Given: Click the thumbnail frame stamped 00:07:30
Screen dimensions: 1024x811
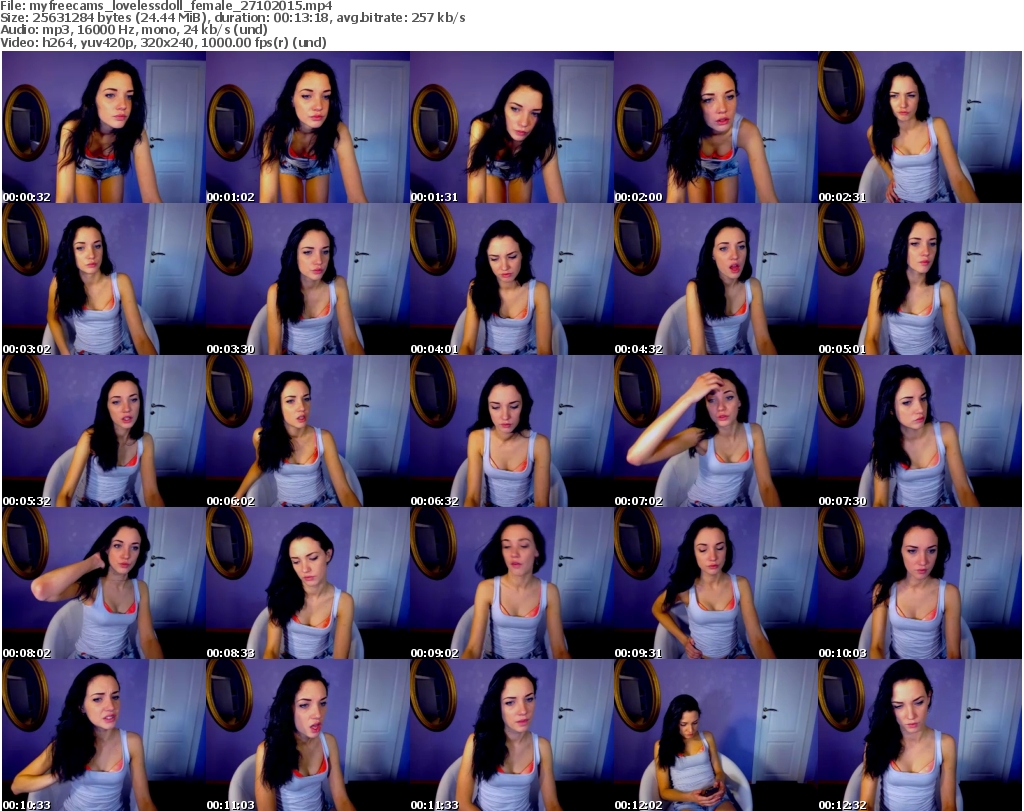Looking at the screenshot, I should tap(920, 431).
